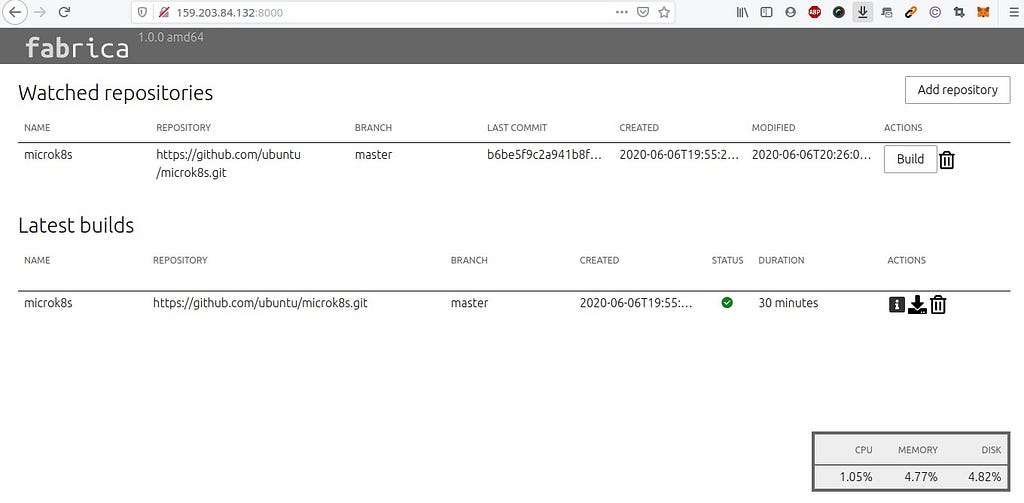Click the browser forward arrow
Viewport: 1024px width, 503px height.
pos(40,12)
